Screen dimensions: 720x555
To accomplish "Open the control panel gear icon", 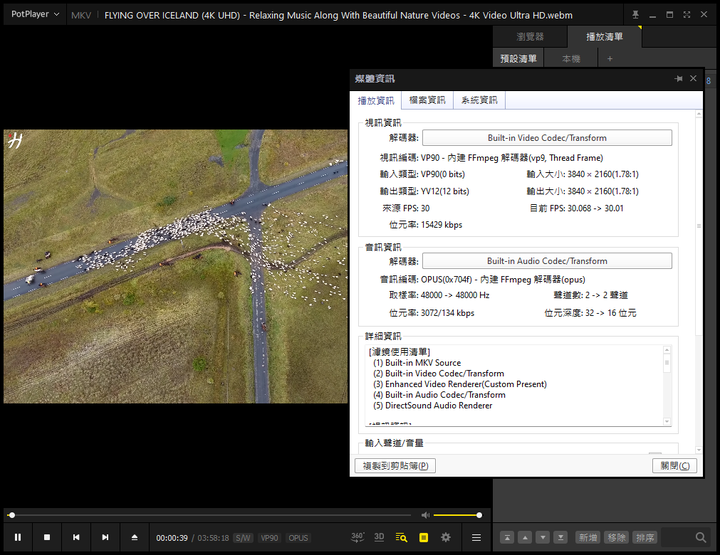I will coord(445,537).
